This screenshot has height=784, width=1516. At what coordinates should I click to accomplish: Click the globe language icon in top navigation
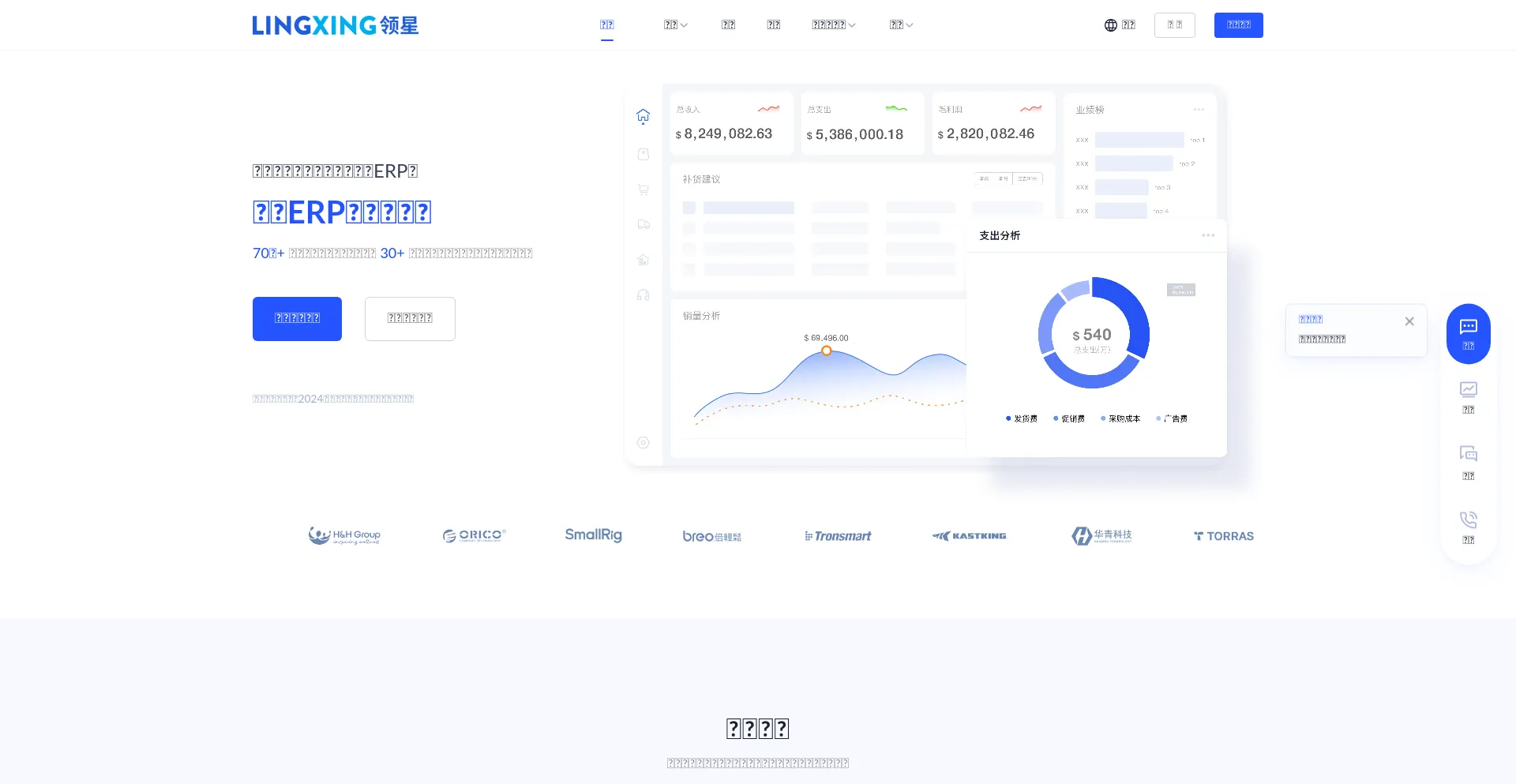[1110, 24]
